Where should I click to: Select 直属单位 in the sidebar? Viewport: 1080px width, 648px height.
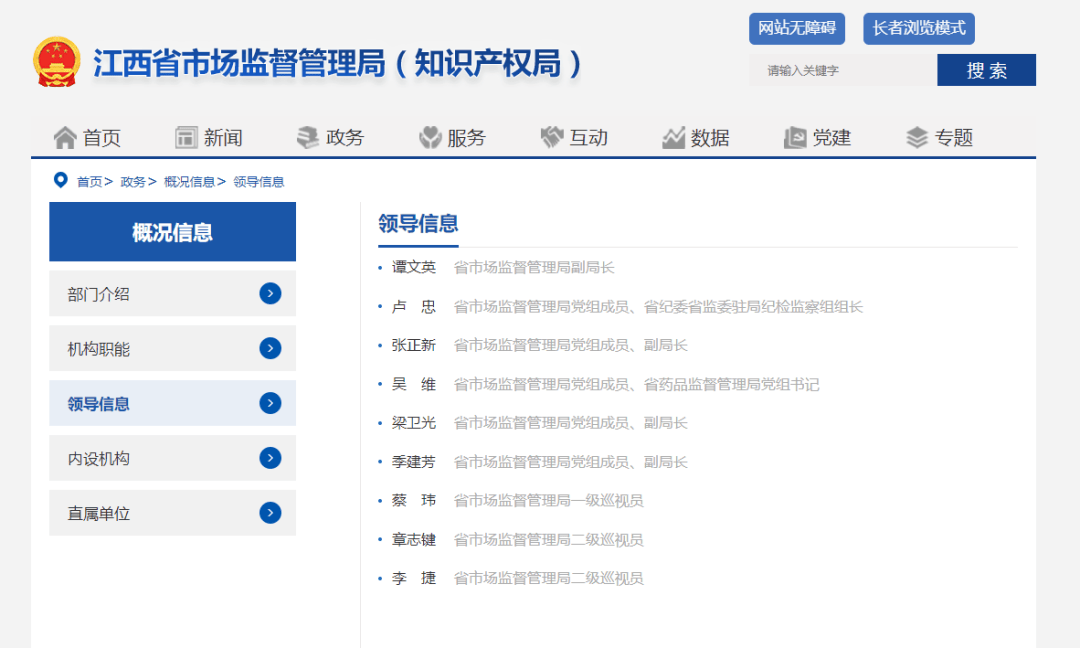(99, 513)
